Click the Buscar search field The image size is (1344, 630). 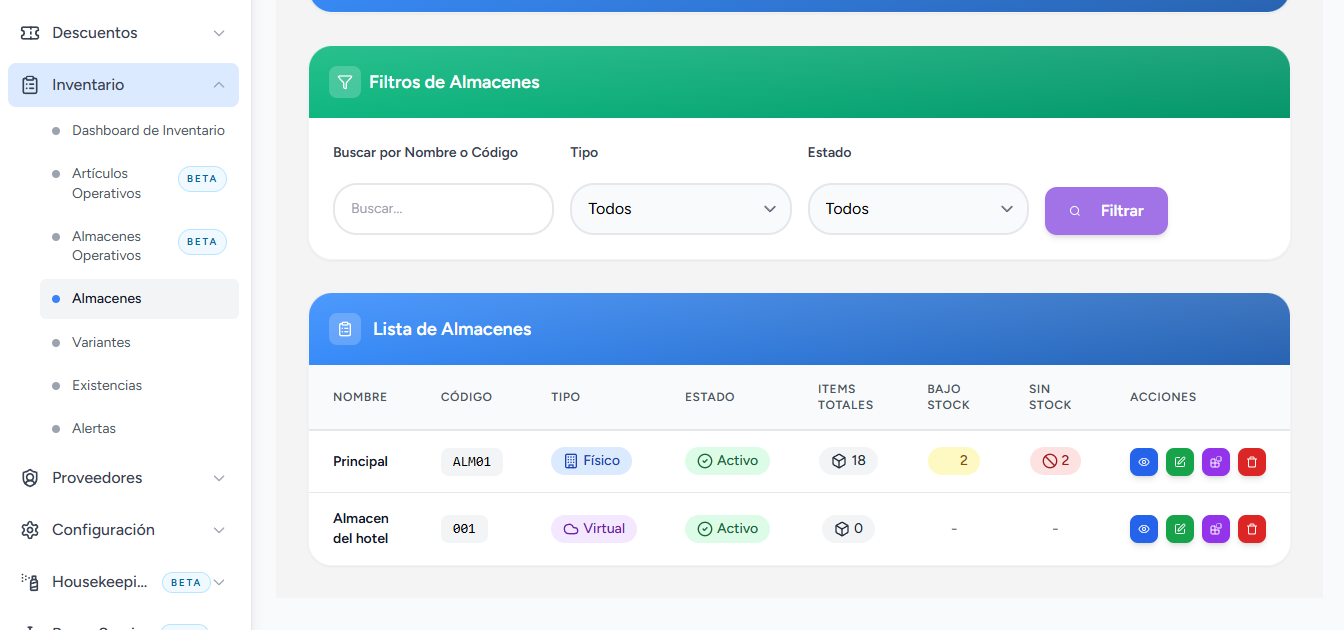coord(443,209)
